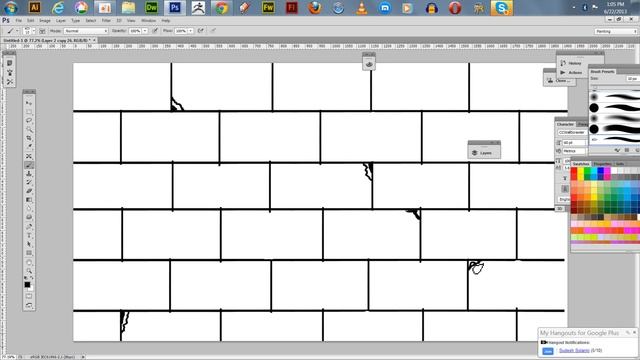Select the Path Selection tool

[29, 244]
